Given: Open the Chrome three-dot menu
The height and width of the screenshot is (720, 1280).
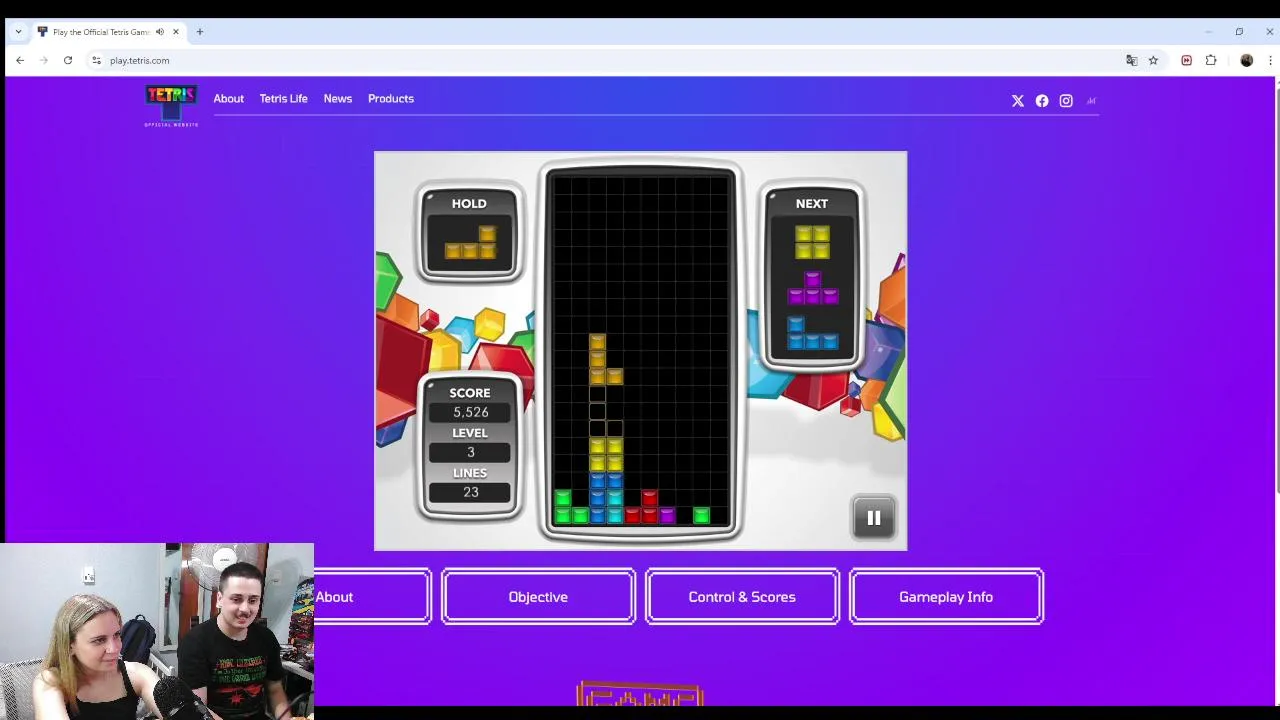Looking at the screenshot, I should point(1270,61).
